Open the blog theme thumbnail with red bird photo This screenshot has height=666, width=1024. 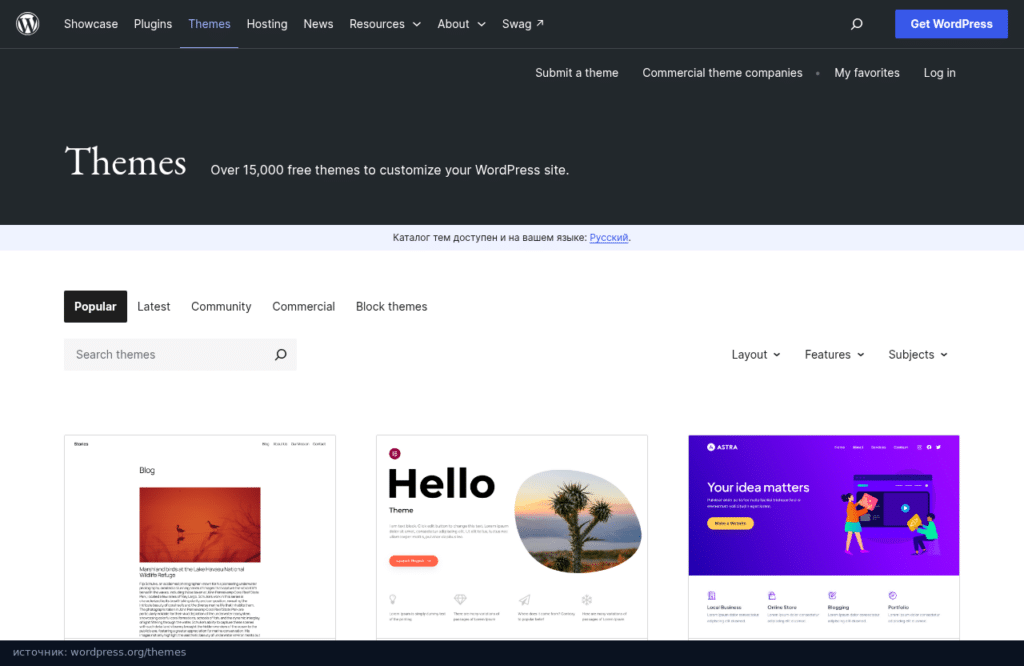click(200, 537)
